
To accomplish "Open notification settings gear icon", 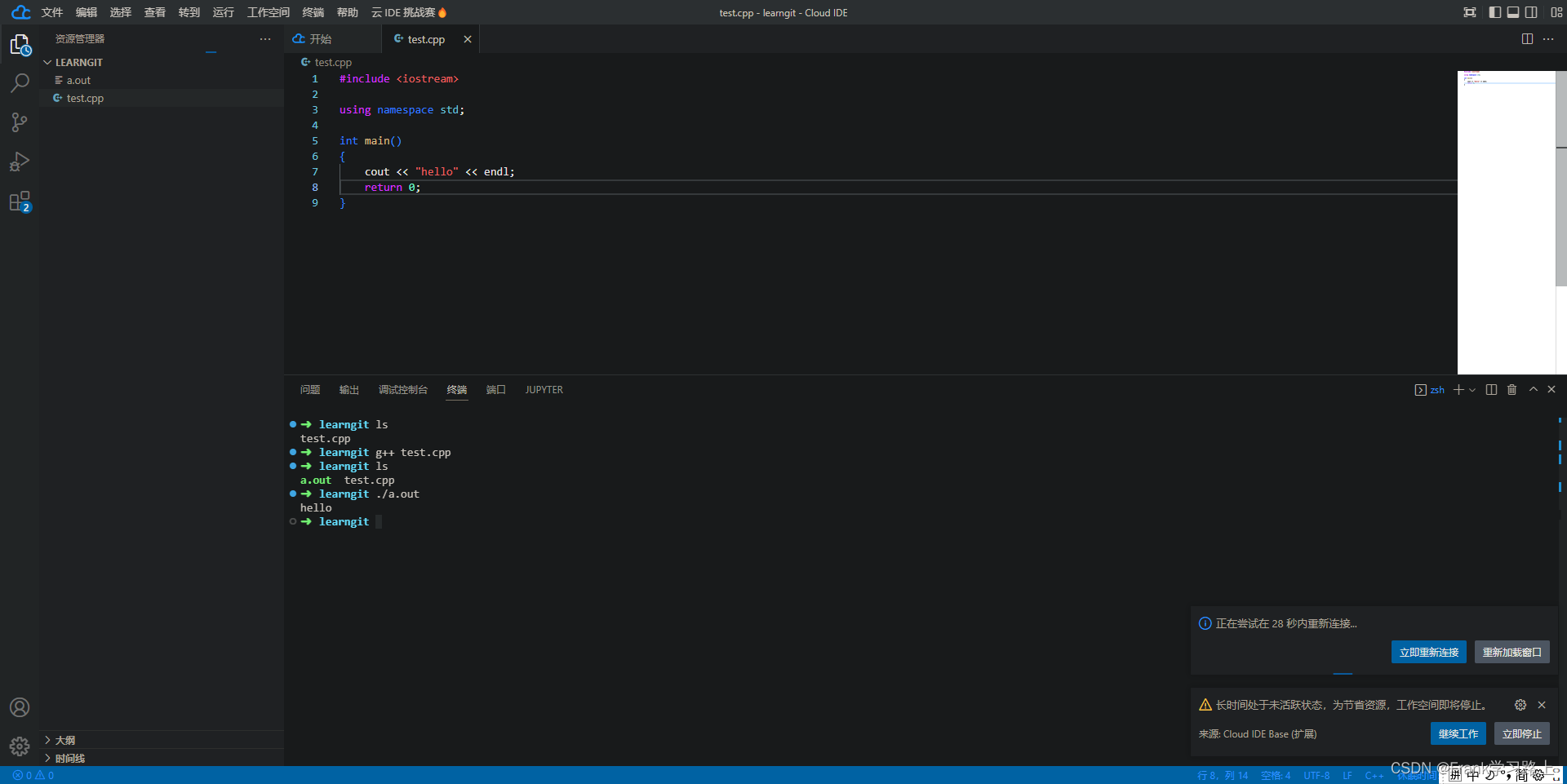I will (1520, 705).
